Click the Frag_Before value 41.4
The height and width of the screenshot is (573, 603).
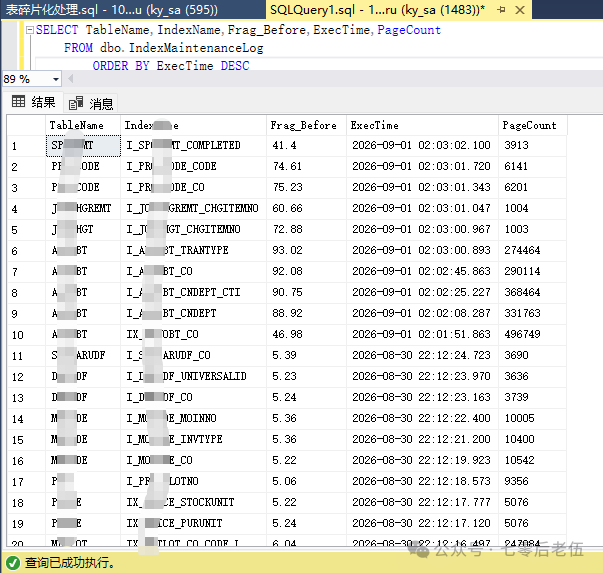284,145
